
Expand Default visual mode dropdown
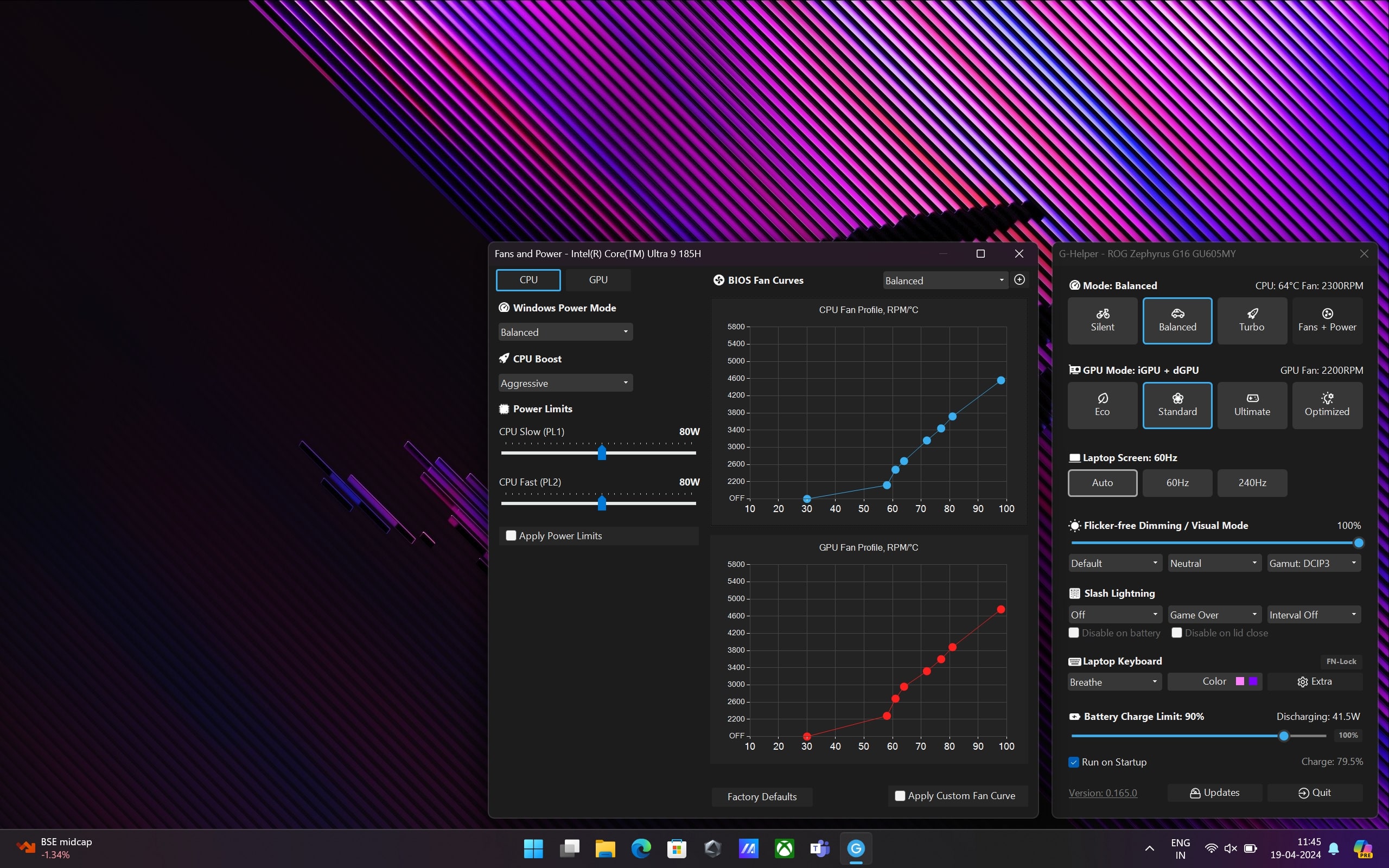coord(1115,563)
